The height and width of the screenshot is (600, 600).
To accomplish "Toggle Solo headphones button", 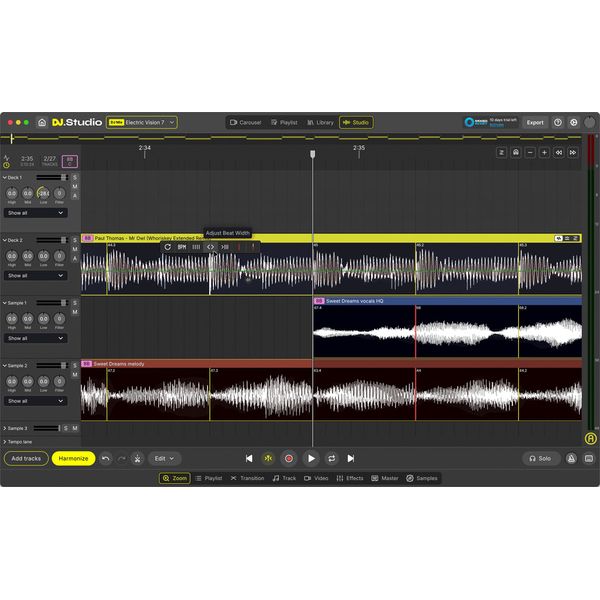I will [x=541, y=458].
